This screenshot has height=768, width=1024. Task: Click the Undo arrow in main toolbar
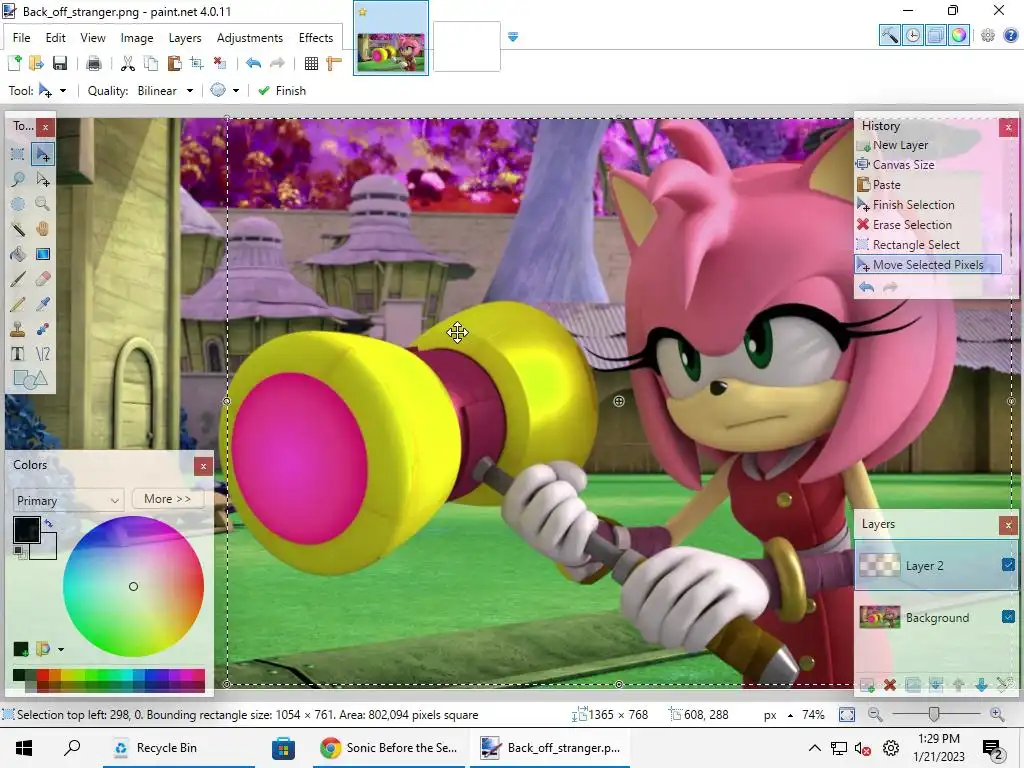click(253, 63)
